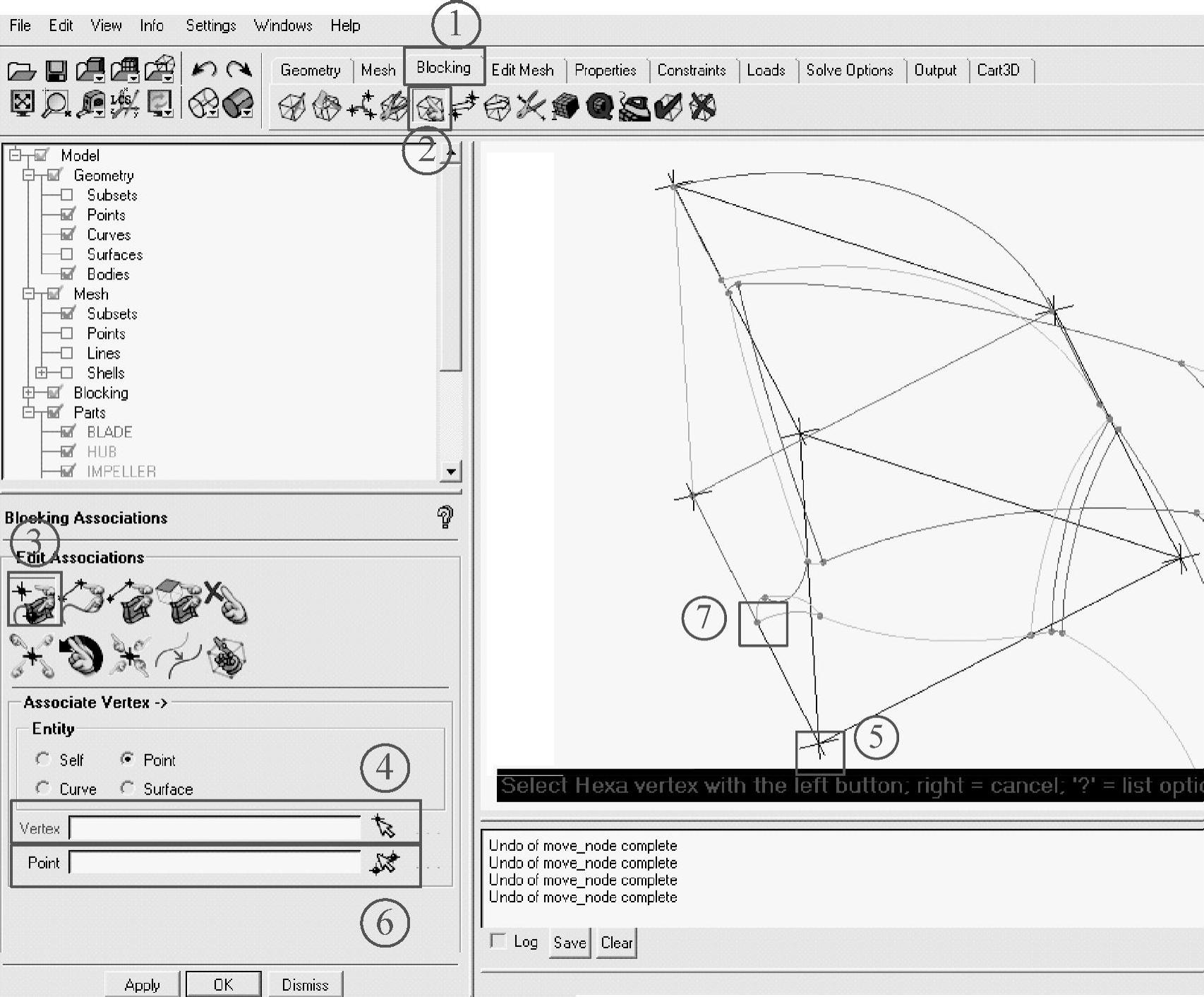Select the Associate Face to Surface icon
Screen dimensions: 1204x997
pyautogui.click(x=179, y=600)
